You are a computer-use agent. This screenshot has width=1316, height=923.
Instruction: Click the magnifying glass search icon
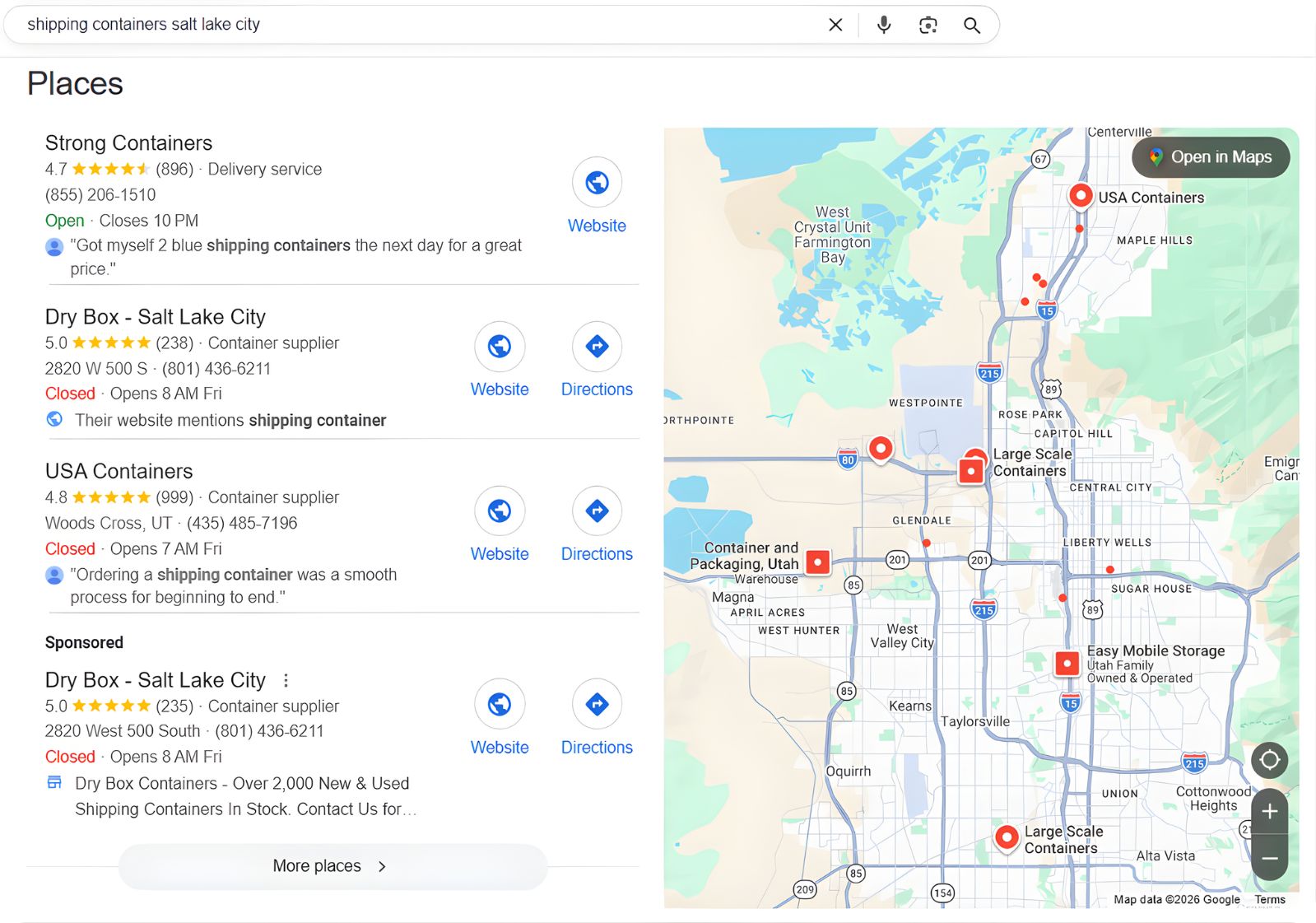tap(972, 25)
